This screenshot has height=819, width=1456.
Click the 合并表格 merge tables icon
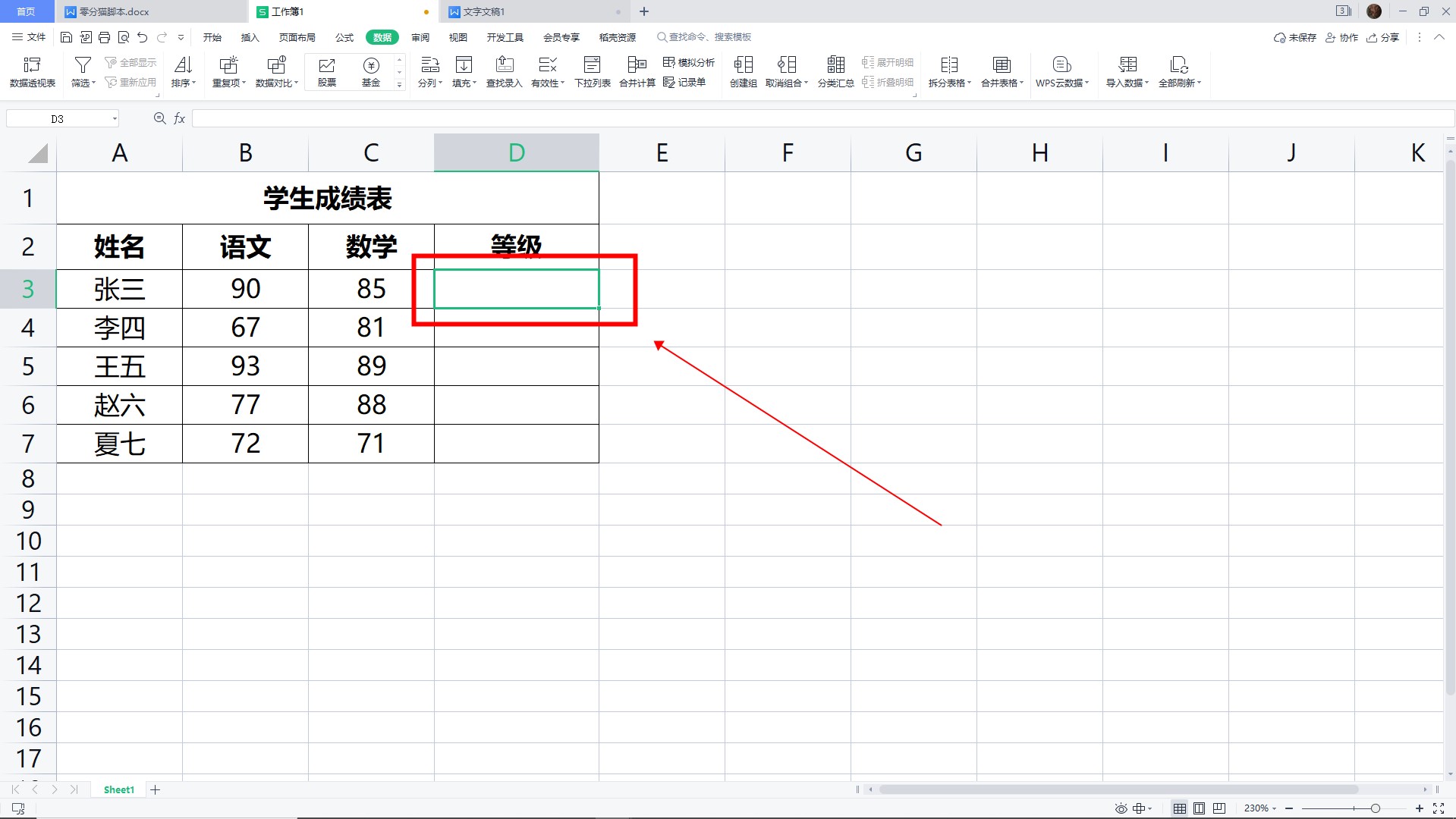[x=1002, y=65]
